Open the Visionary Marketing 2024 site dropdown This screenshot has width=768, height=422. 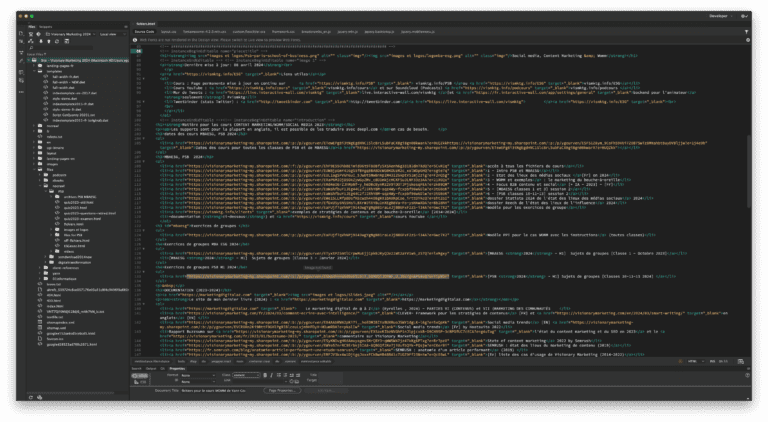(x=71, y=34)
